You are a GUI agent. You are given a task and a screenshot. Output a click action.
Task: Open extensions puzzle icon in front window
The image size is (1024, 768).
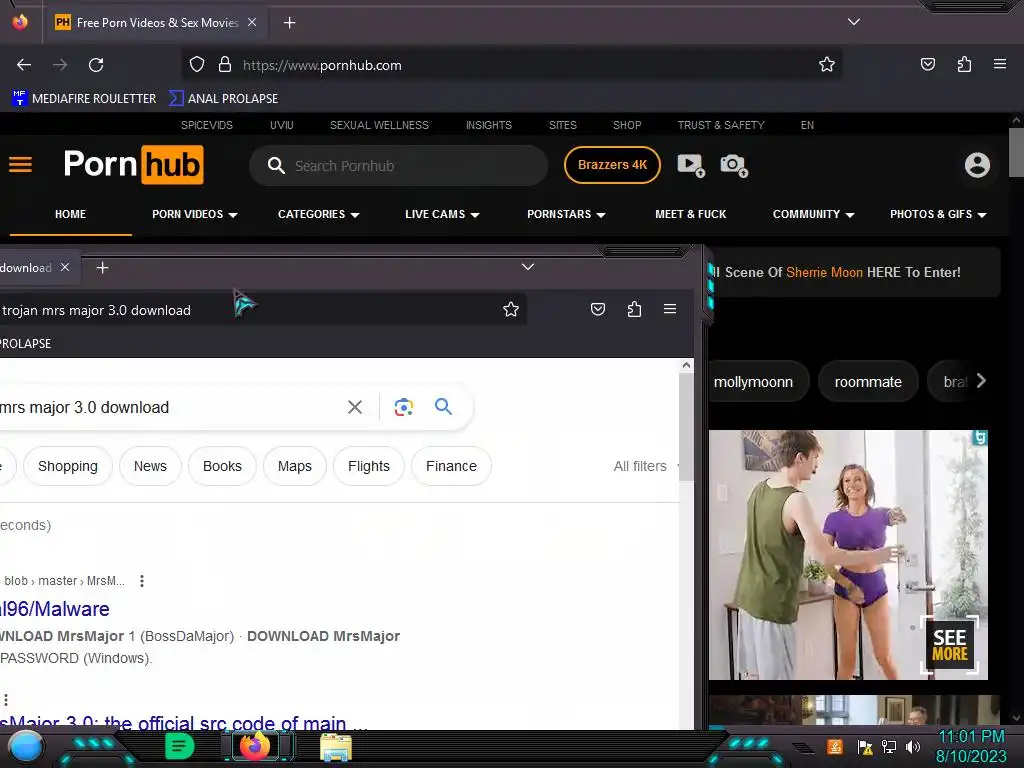point(634,309)
